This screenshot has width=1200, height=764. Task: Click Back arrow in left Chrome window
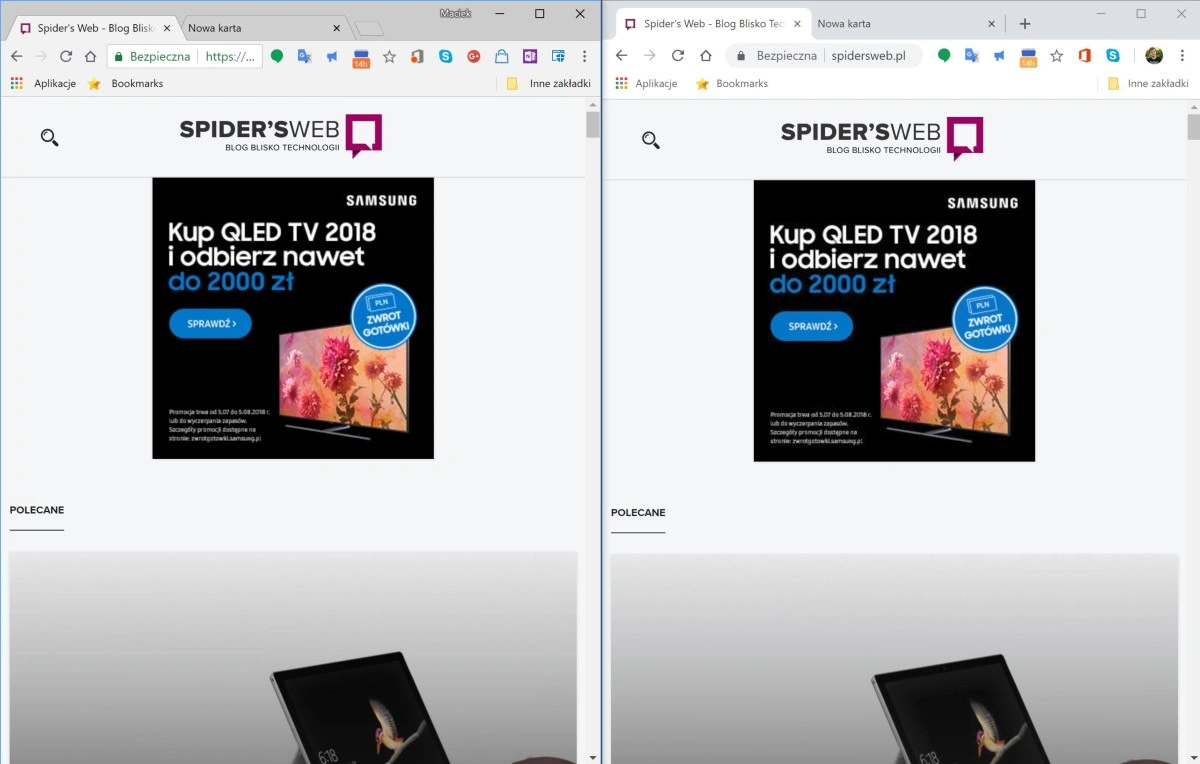click(16, 57)
